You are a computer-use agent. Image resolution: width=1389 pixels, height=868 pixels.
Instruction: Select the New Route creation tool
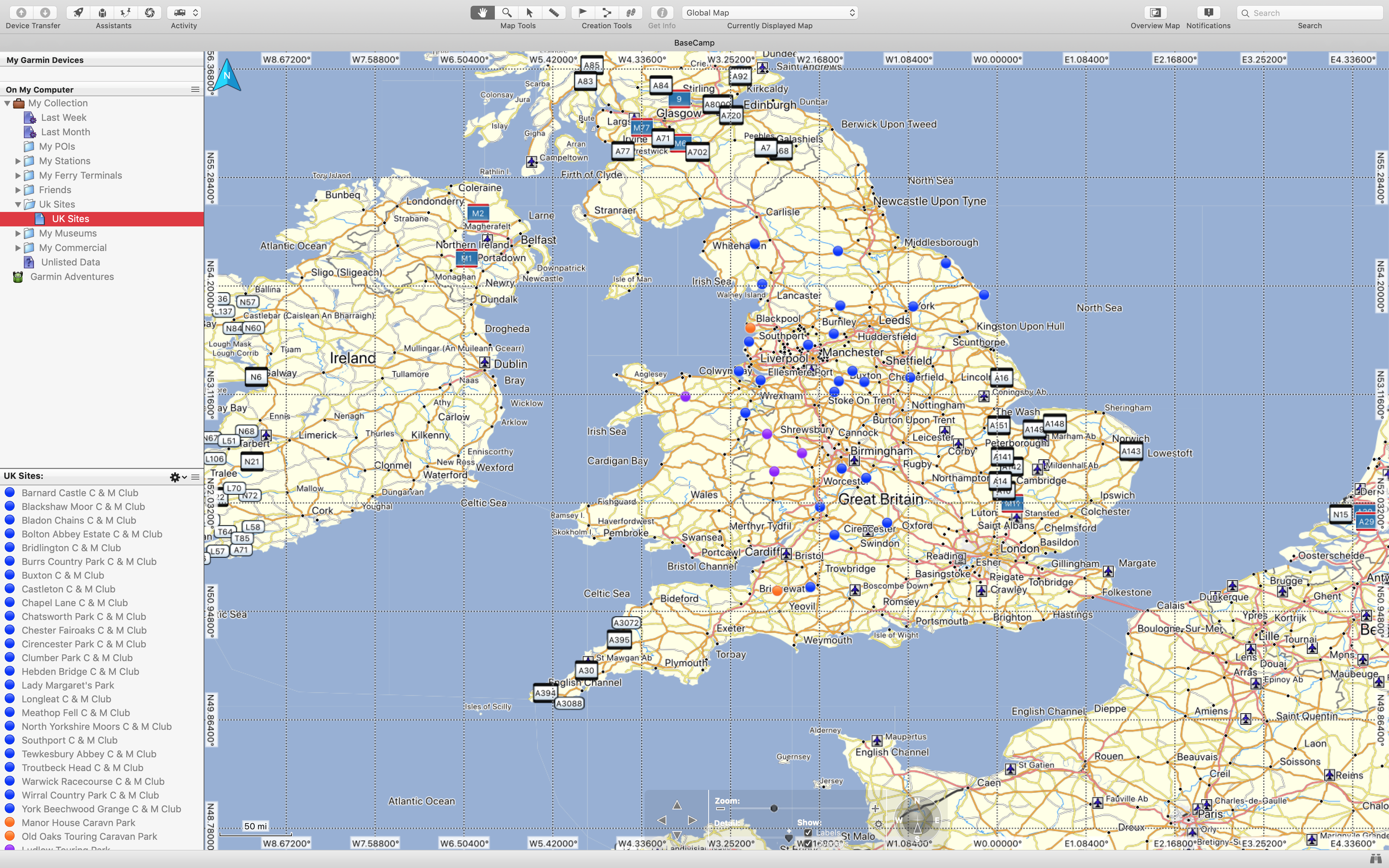[x=607, y=12]
